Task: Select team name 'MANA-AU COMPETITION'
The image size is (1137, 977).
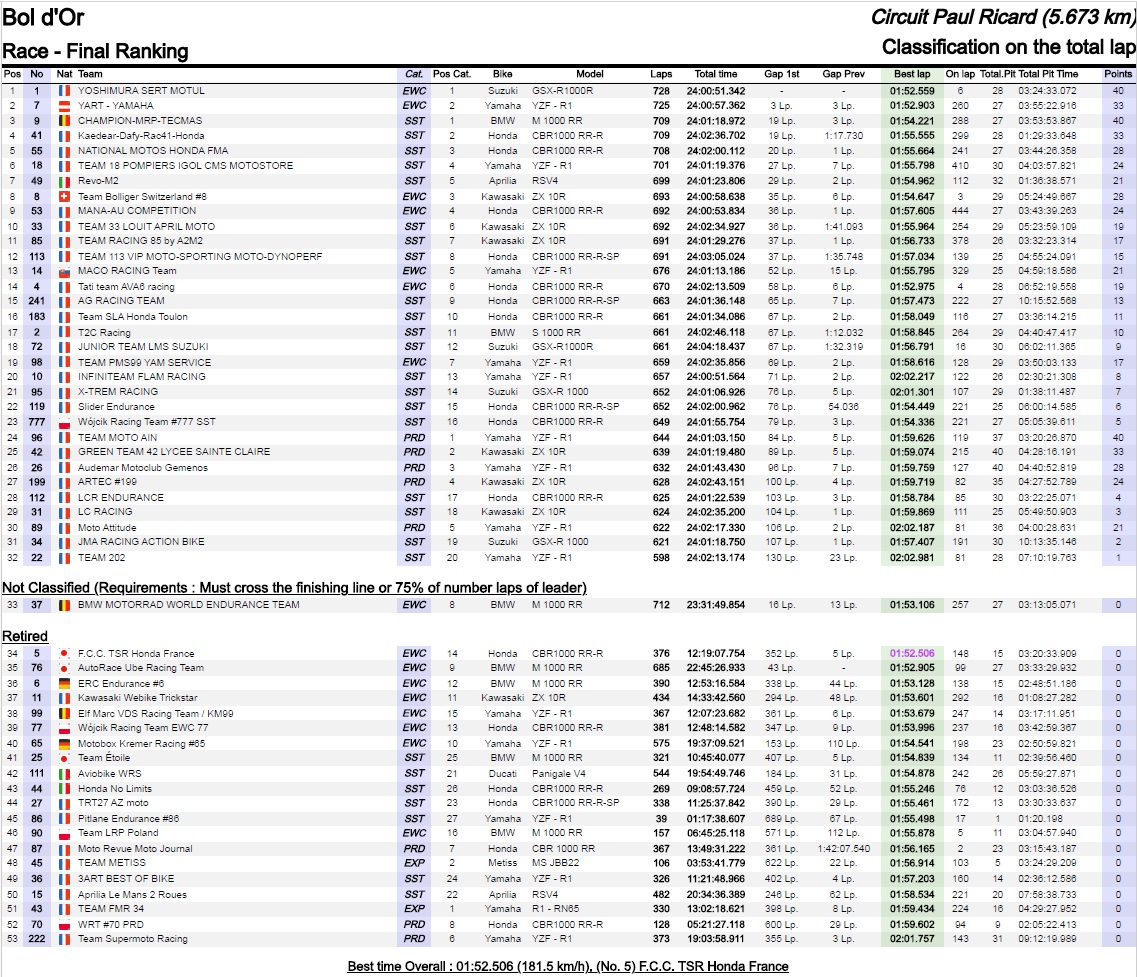Action: click(x=137, y=211)
